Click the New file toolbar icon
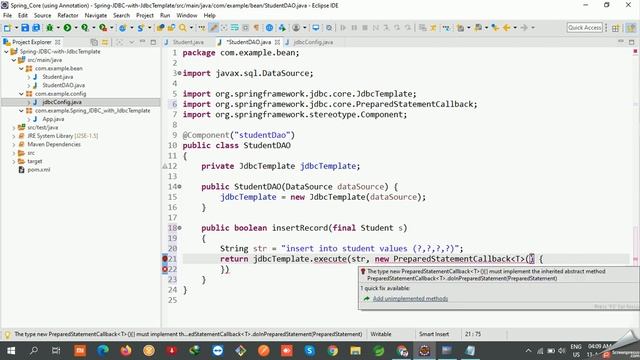Image resolution: width=640 pixels, height=360 pixels. point(7,28)
